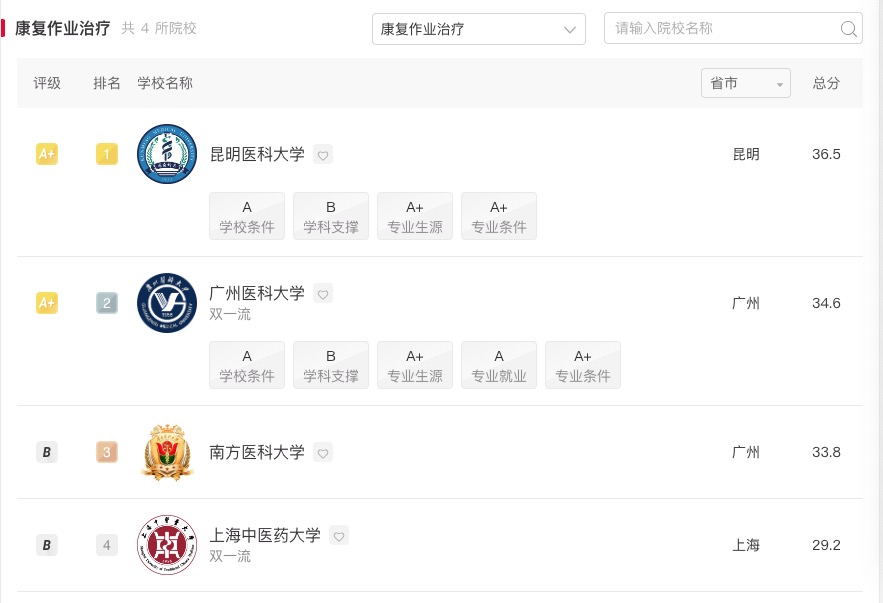Click the 总分 column header
This screenshot has width=883, height=603.
825,83
